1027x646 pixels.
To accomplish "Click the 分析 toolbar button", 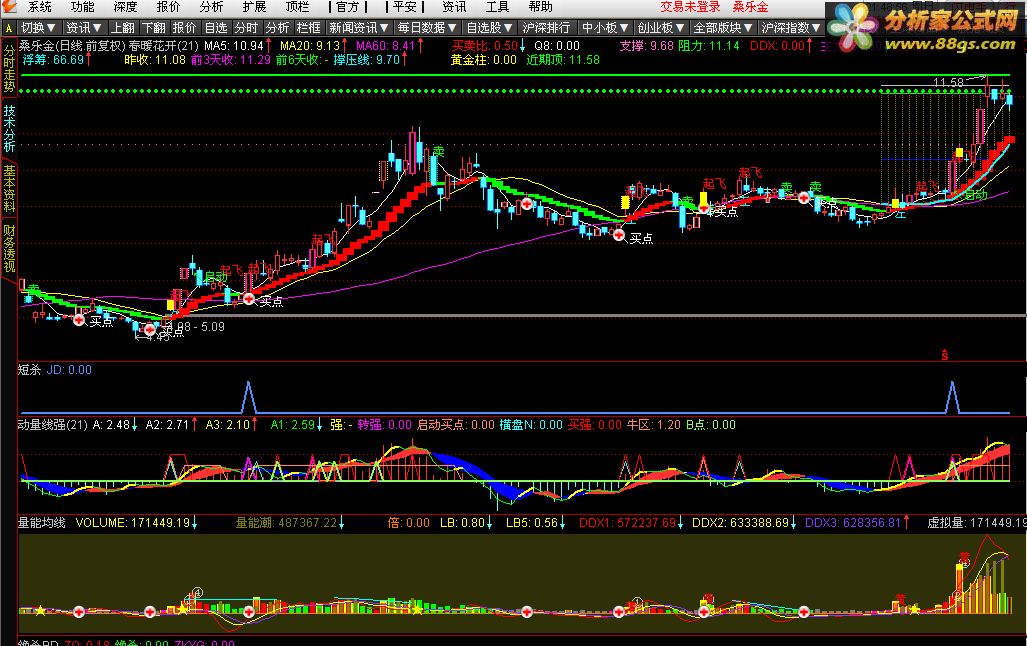I will click(277, 28).
